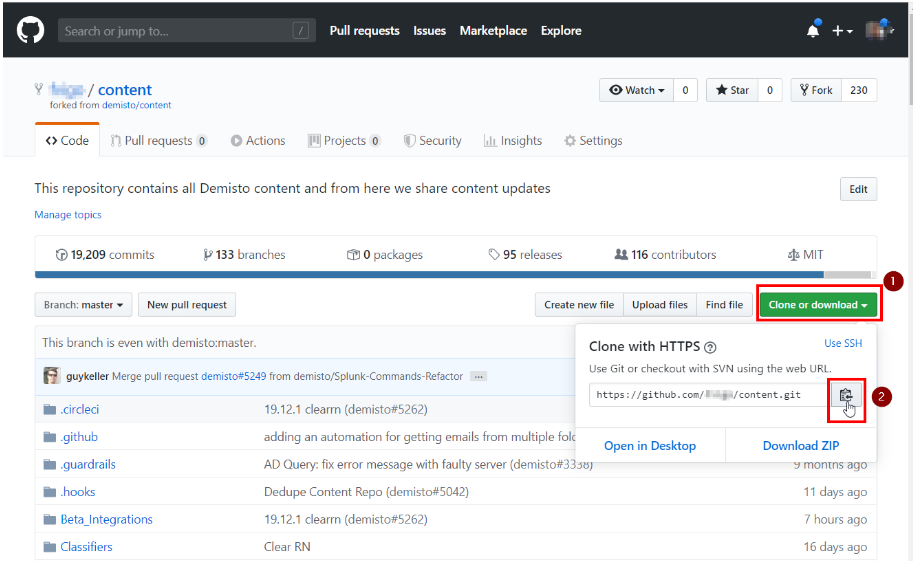Open Explore in top navigation
The height and width of the screenshot is (561, 913).
(x=561, y=31)
